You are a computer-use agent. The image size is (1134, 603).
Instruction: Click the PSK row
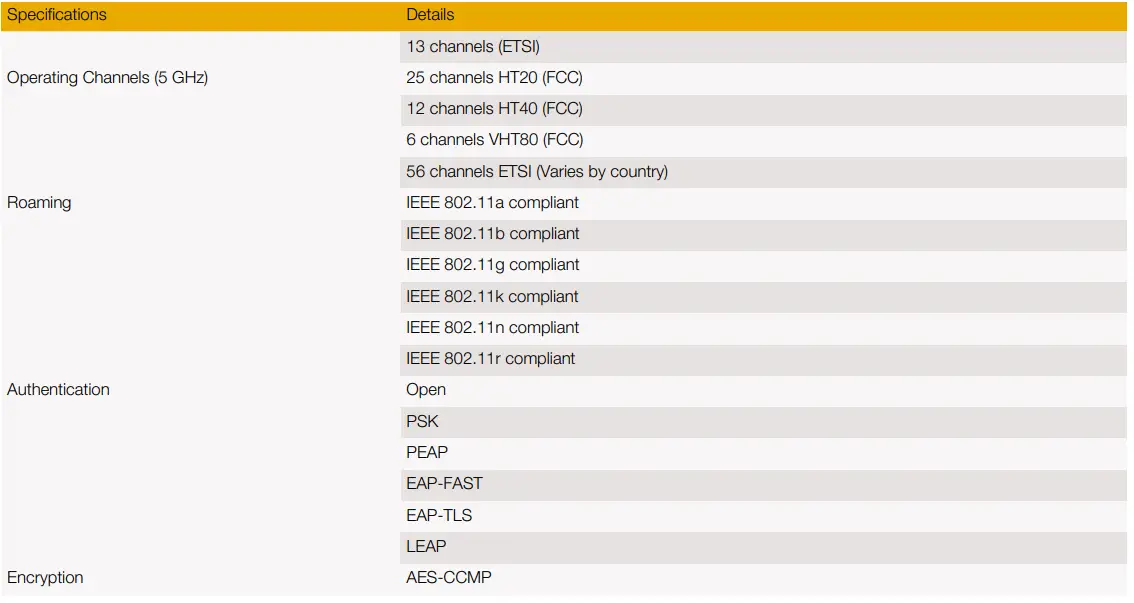point(422,421)
